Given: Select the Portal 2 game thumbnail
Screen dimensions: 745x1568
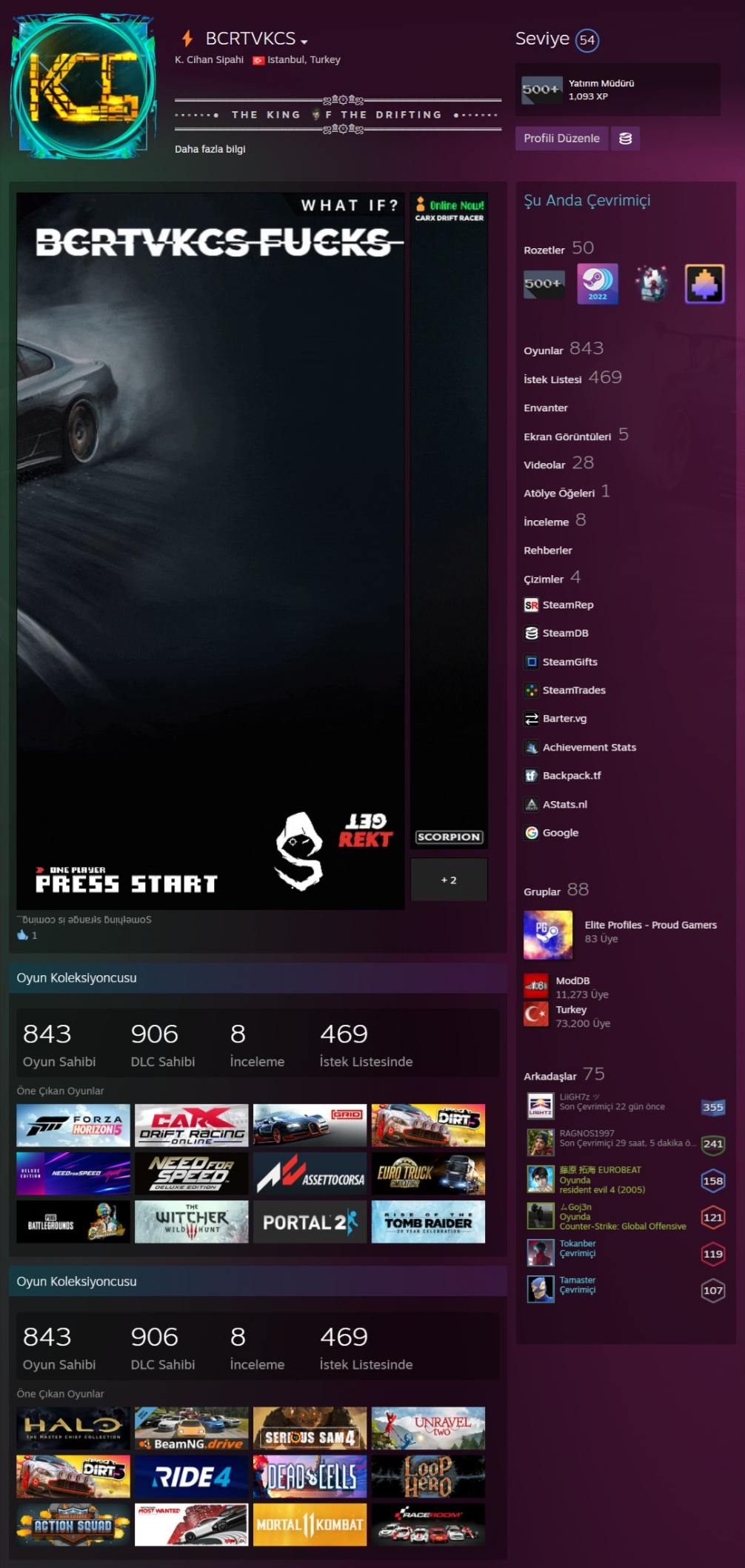Looking at the screenshot, I should (x=310, y=1222).
